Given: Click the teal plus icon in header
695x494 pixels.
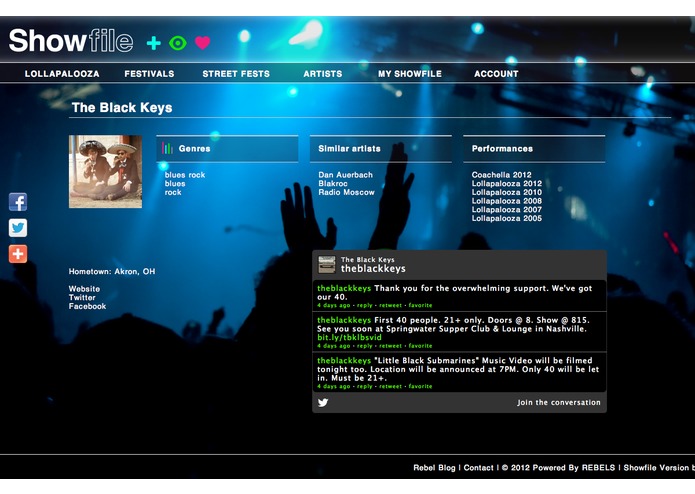Looking at the screenshot, I should tap(154, 43).
